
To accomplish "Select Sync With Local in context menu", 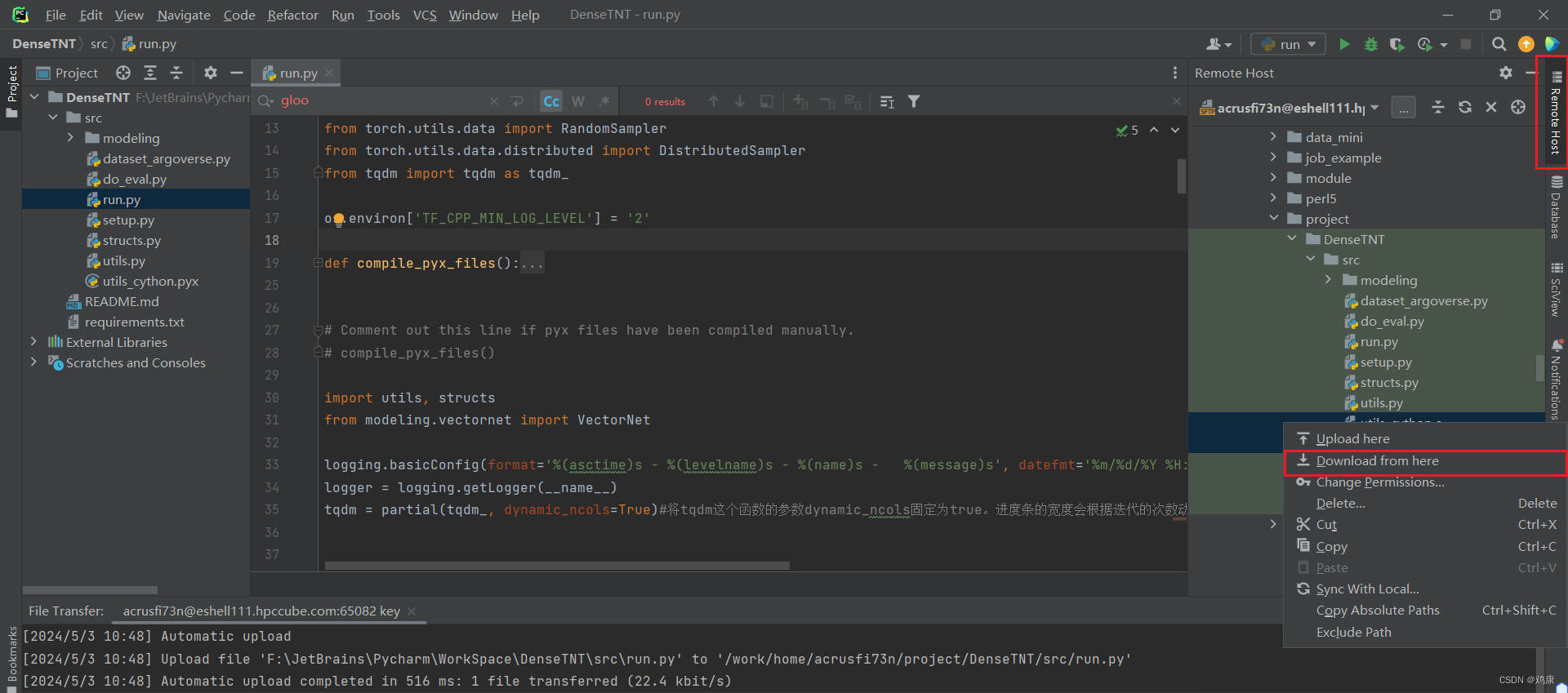I will pyautogui.click(x=1425, y=589).
